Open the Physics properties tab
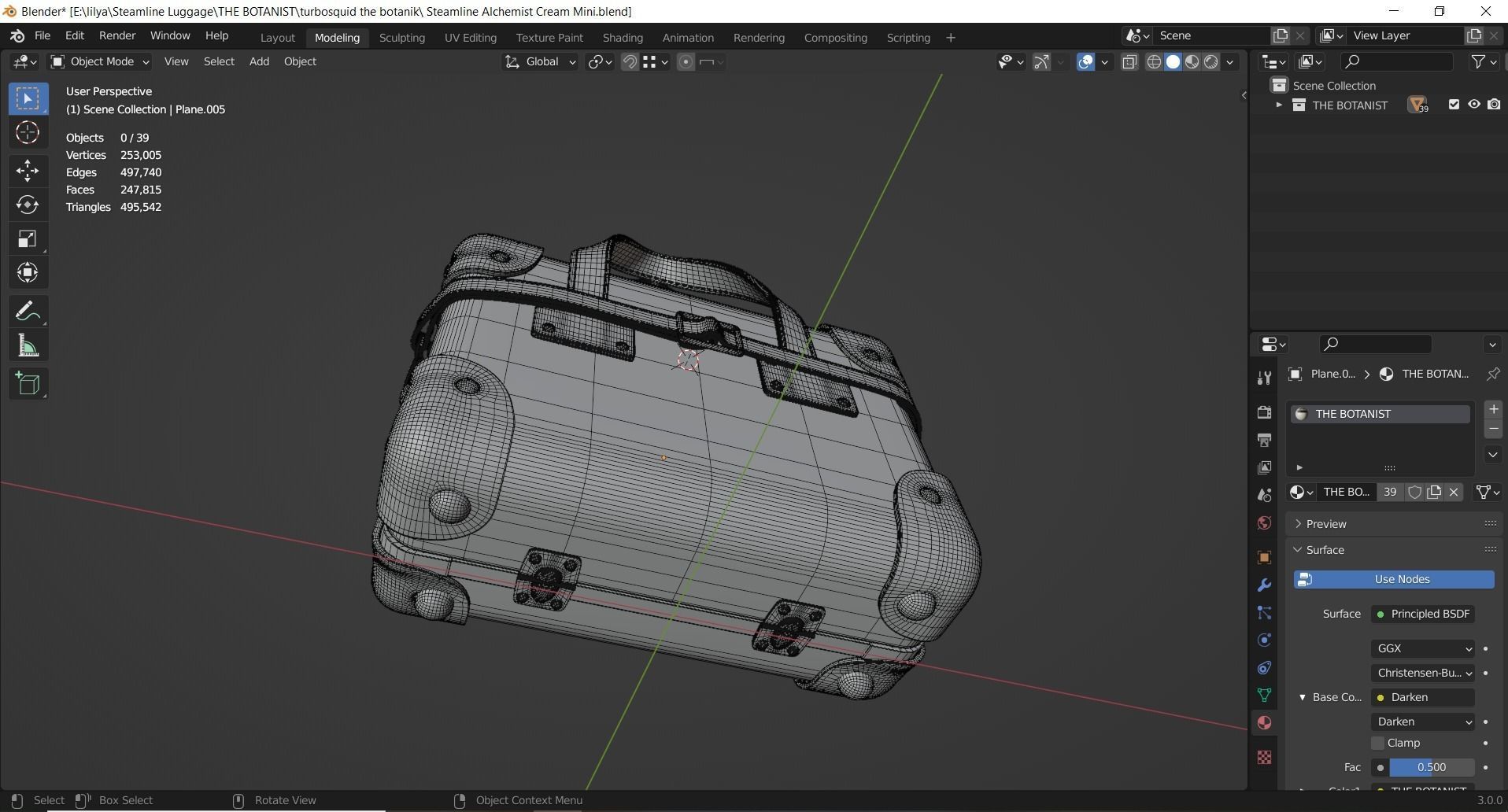Viewport: 1508px width, 812px height. 1264,640
